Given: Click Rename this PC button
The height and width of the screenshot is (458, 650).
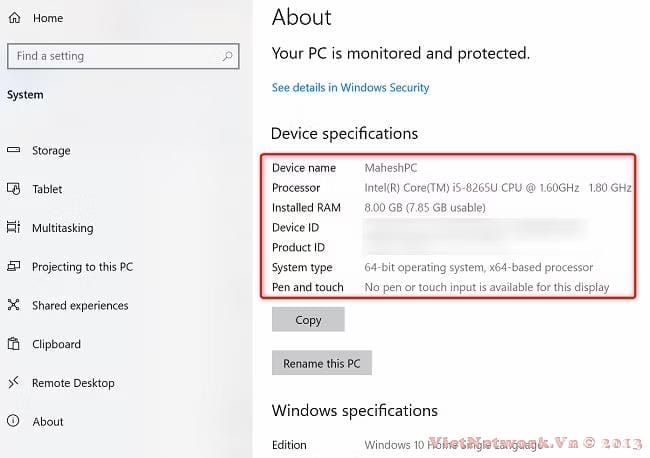Looking at the screenshot, I should pos(321,363).
